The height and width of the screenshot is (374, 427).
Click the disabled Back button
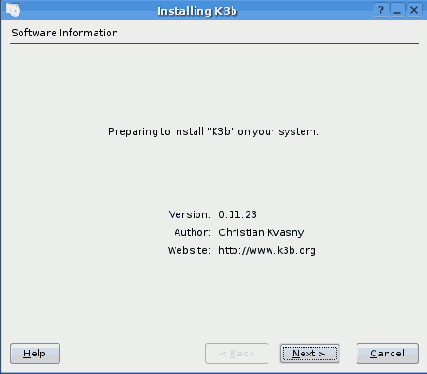click(x=237, y=353)
